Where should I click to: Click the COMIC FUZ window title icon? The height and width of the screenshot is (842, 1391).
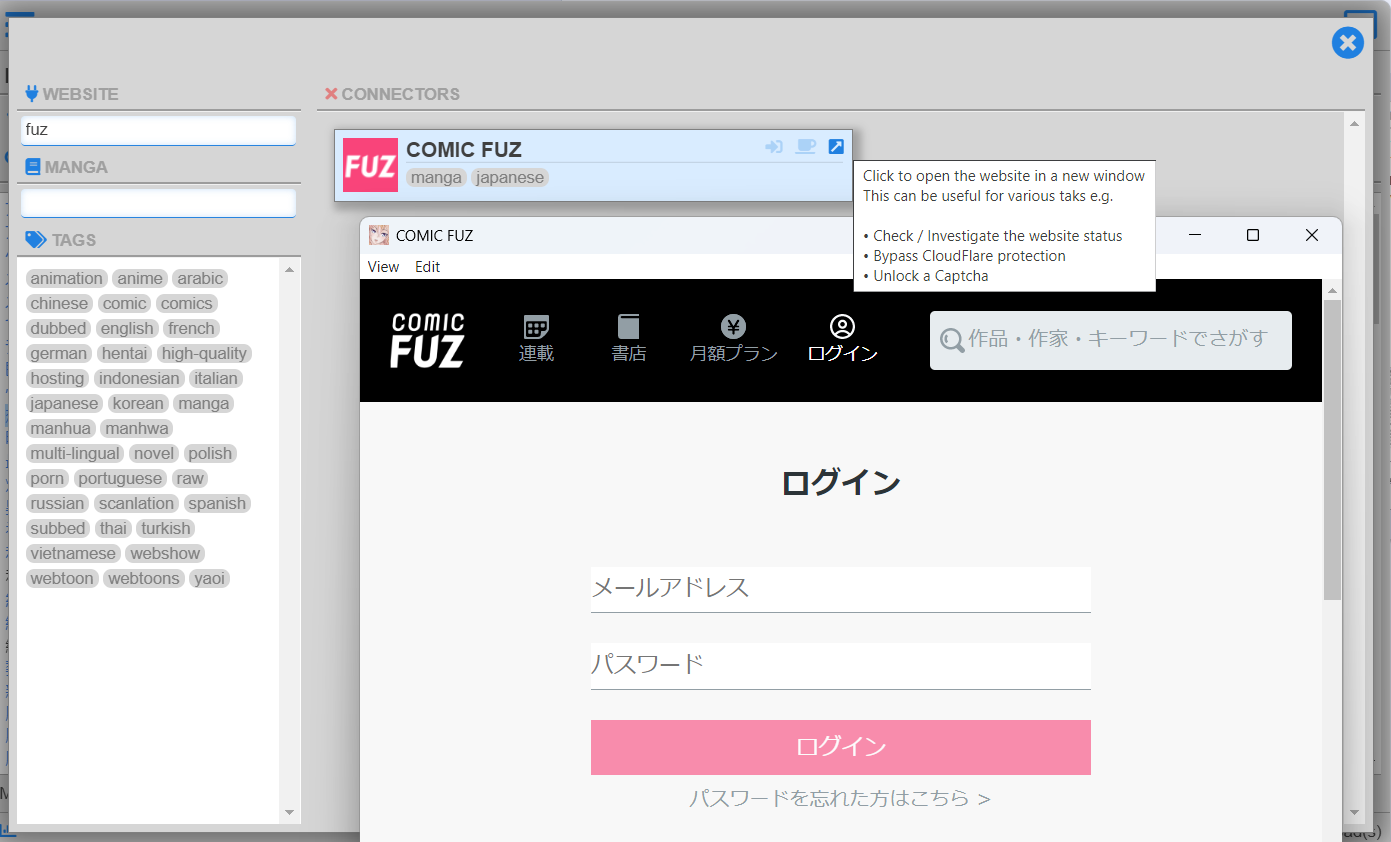pyautogui.click(x=379, y=236)
